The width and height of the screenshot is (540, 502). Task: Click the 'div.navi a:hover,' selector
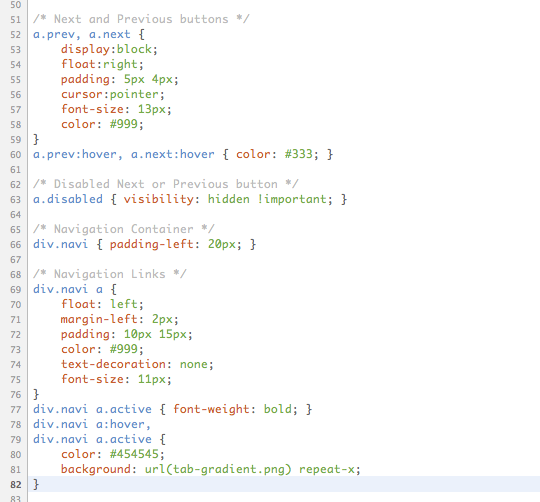(x=92, y=425)
